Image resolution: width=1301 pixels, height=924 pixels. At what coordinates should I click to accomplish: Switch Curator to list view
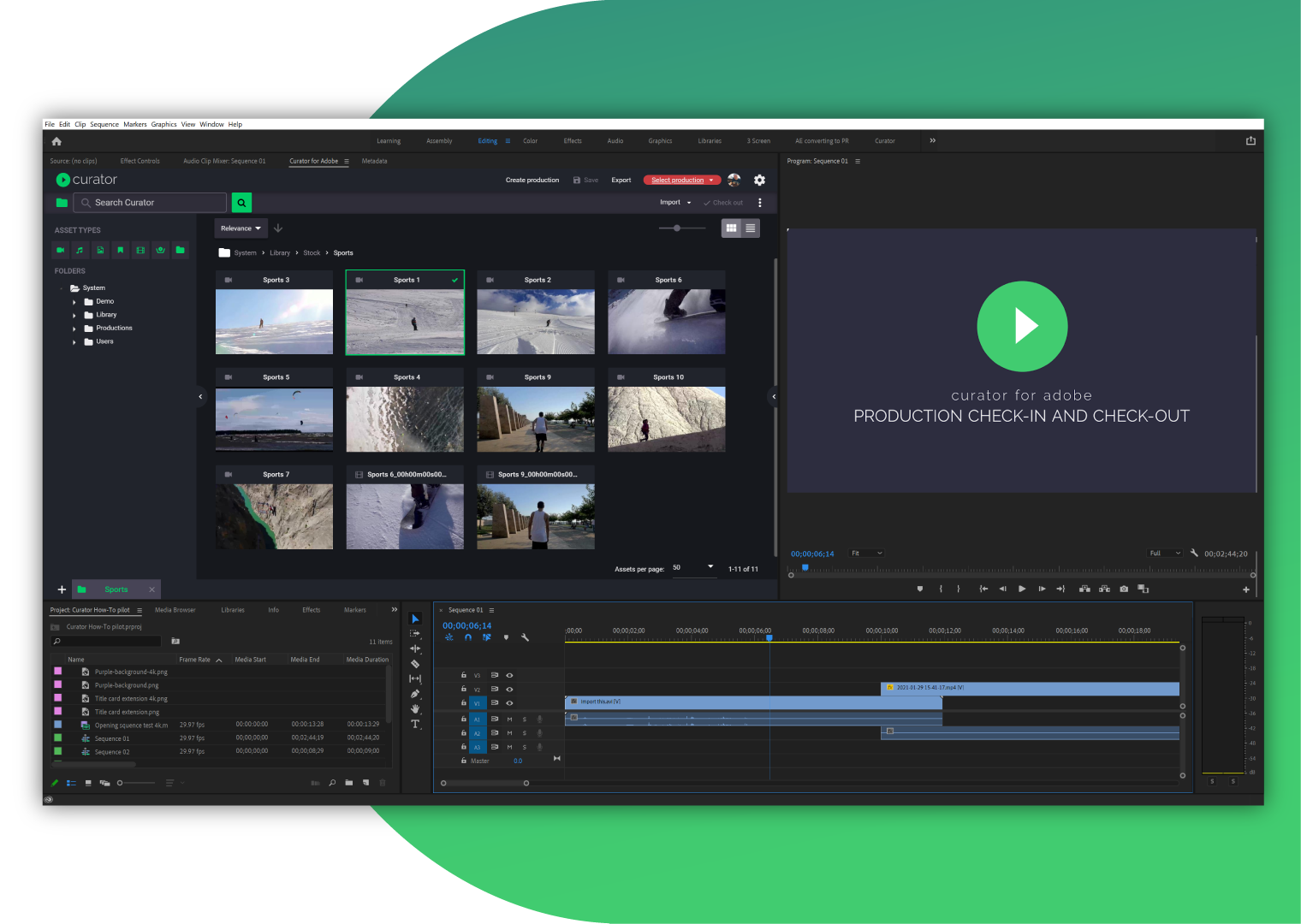751,228
